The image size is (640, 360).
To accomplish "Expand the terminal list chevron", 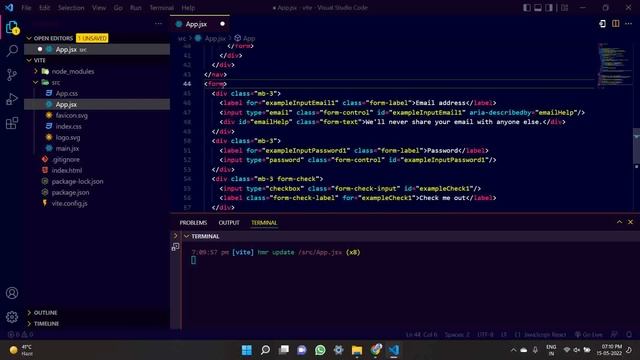I will click(x=176, y=236).
